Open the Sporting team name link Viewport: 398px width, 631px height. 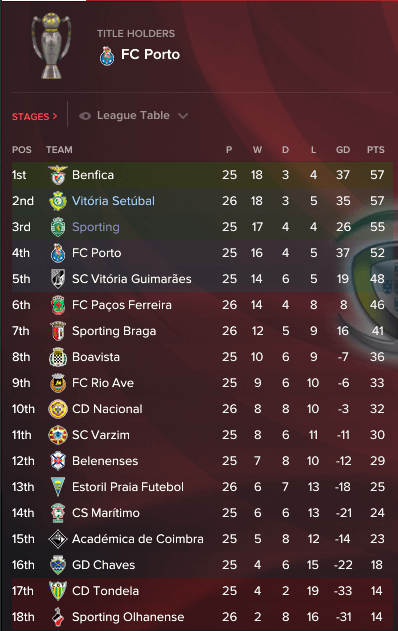[96, 227]
